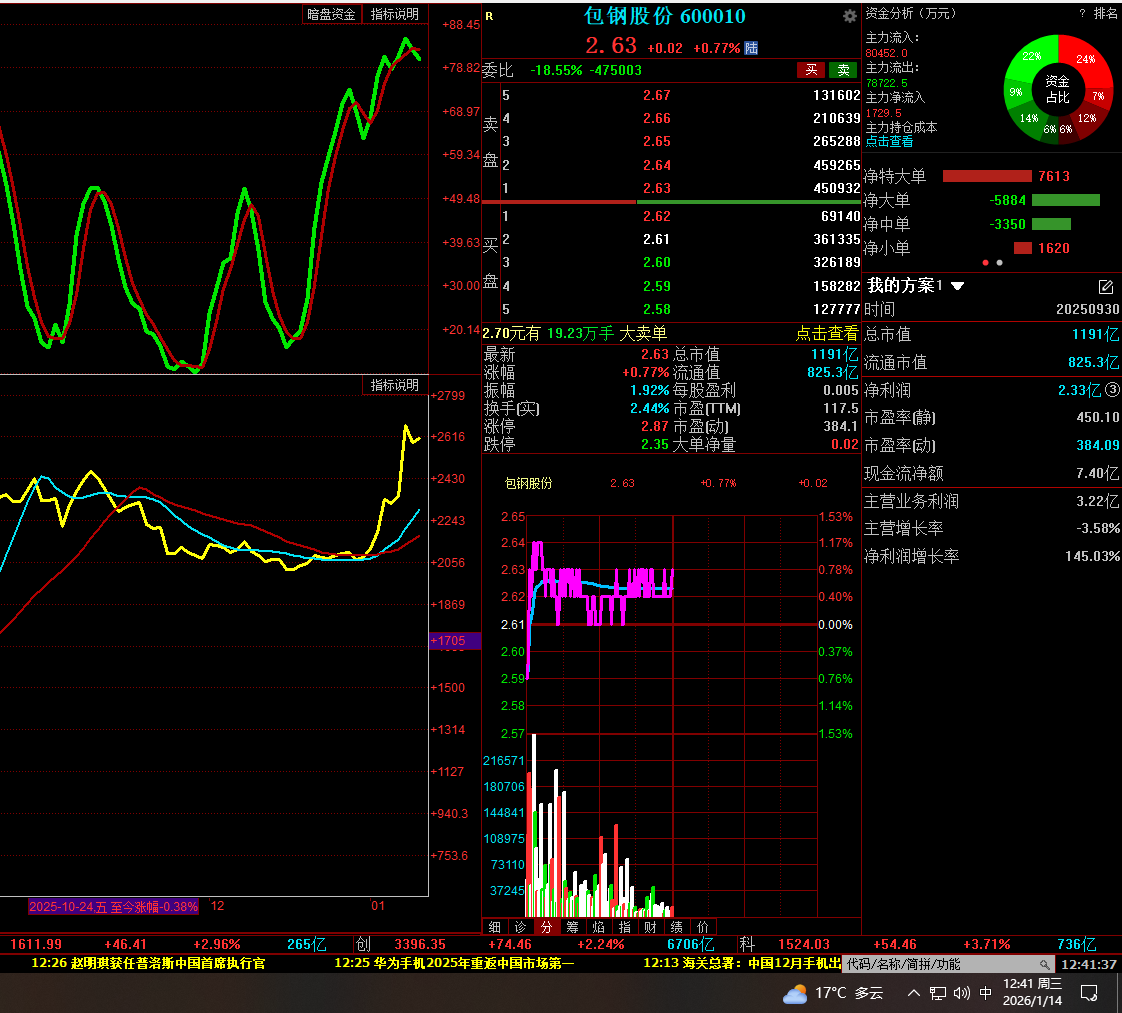This screenshot has height=1013, width=1122.
Task: Open the network tray icon
Action: [937, 993]
